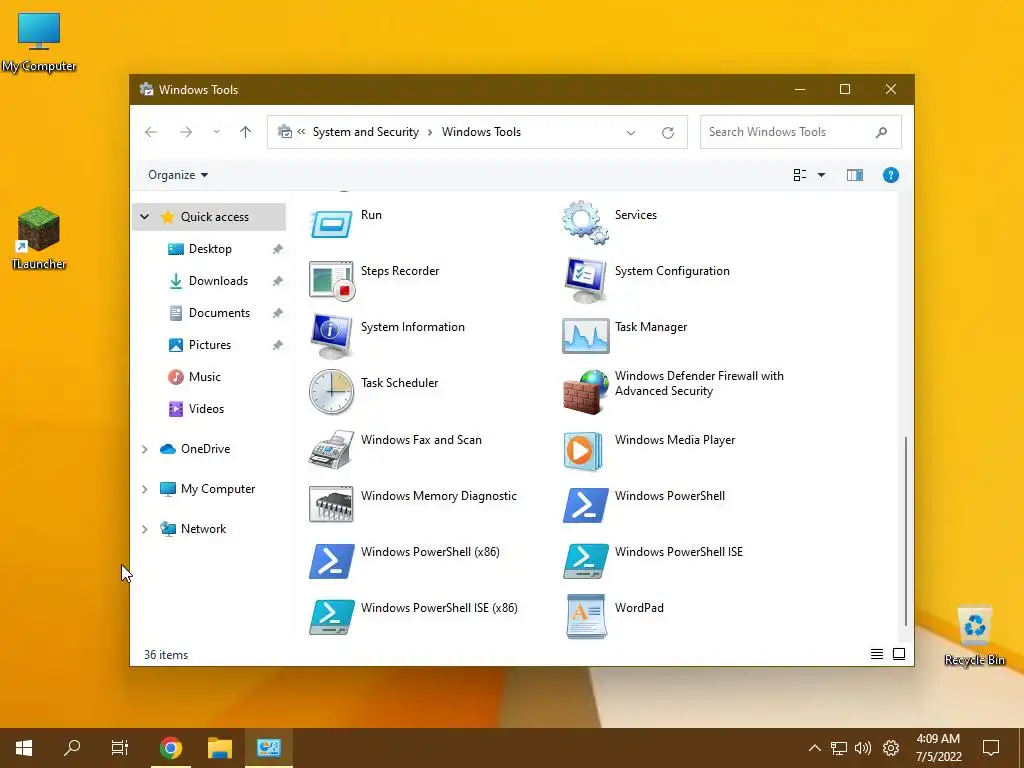Screen dimensions: 1024x768
Task: Select the Windows Media Player icon
Action: (583, 450)
